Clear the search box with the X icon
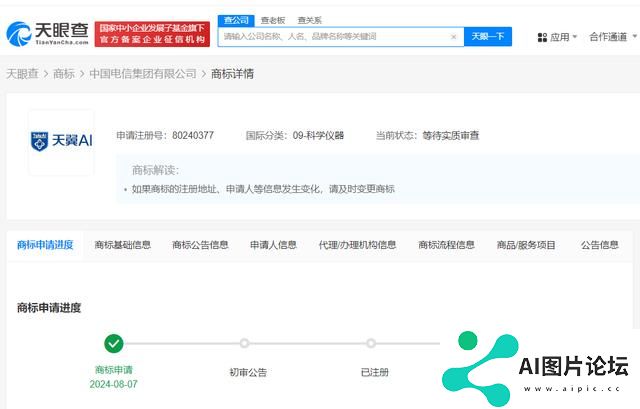Viewport: 640px width, 409px height. pos(453,37)
